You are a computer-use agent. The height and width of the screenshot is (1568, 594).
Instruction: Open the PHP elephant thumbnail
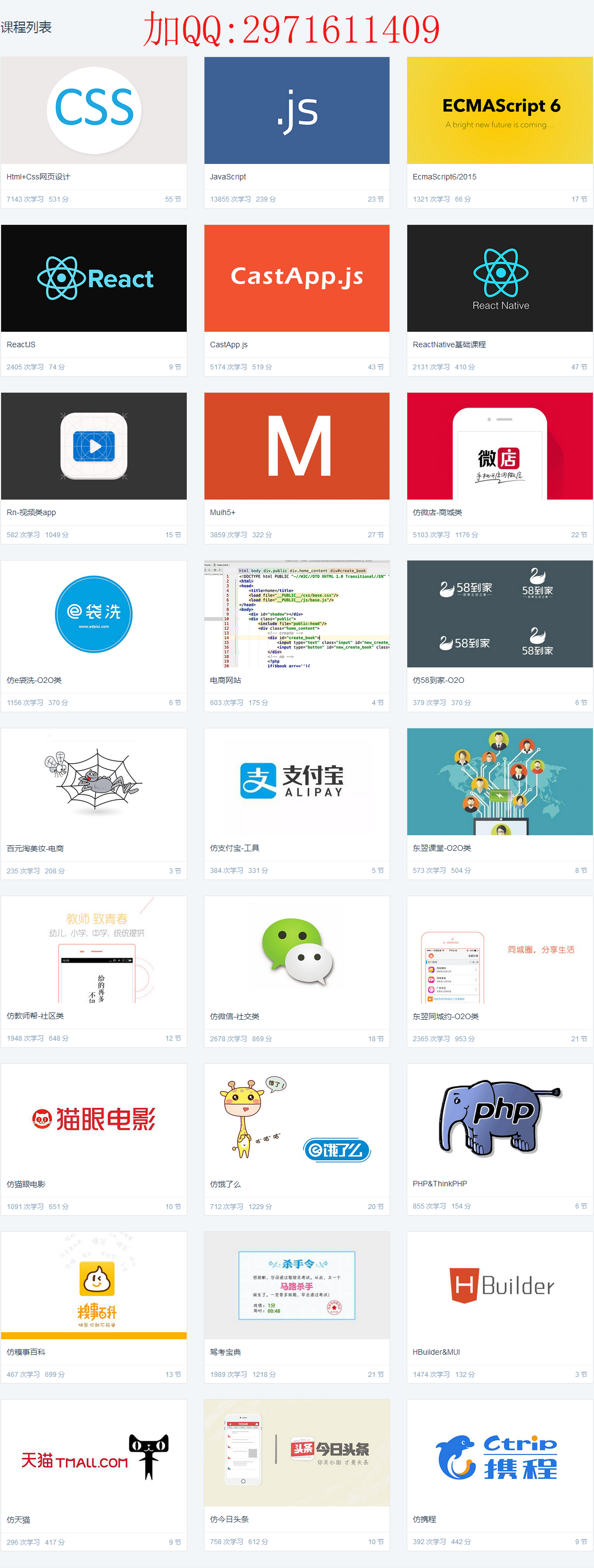point(500,1118)
